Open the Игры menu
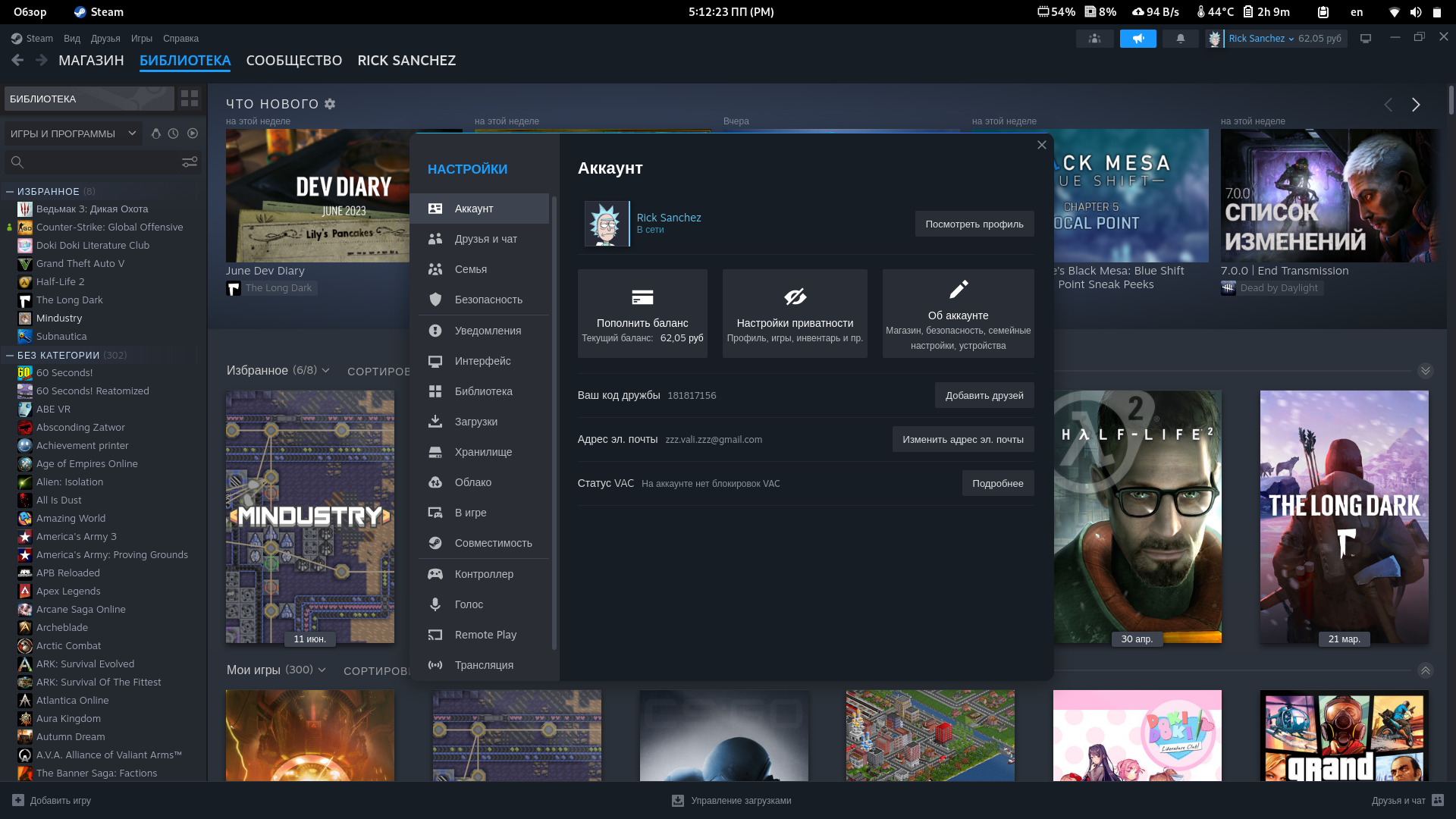This screenshot has width=1456, height=819. tap(142, 39)
